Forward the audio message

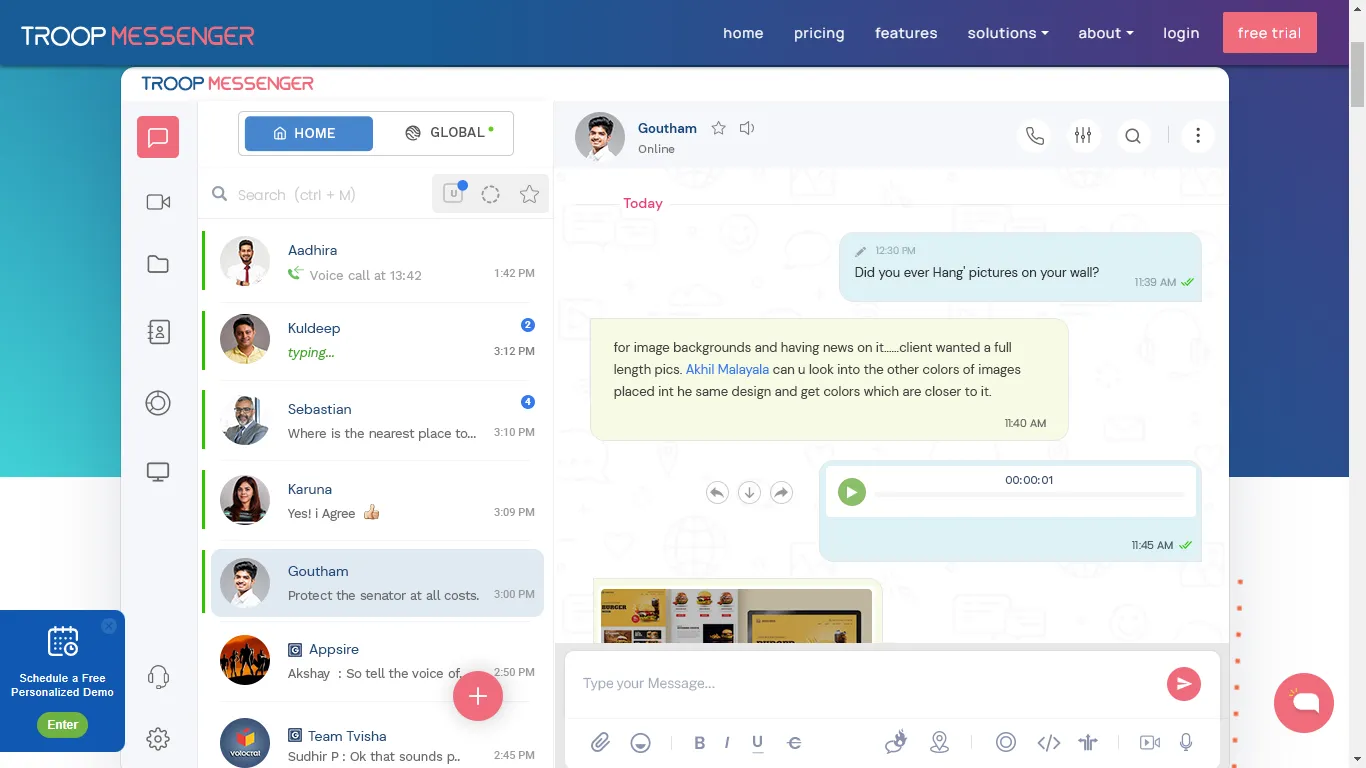[782, 492]
